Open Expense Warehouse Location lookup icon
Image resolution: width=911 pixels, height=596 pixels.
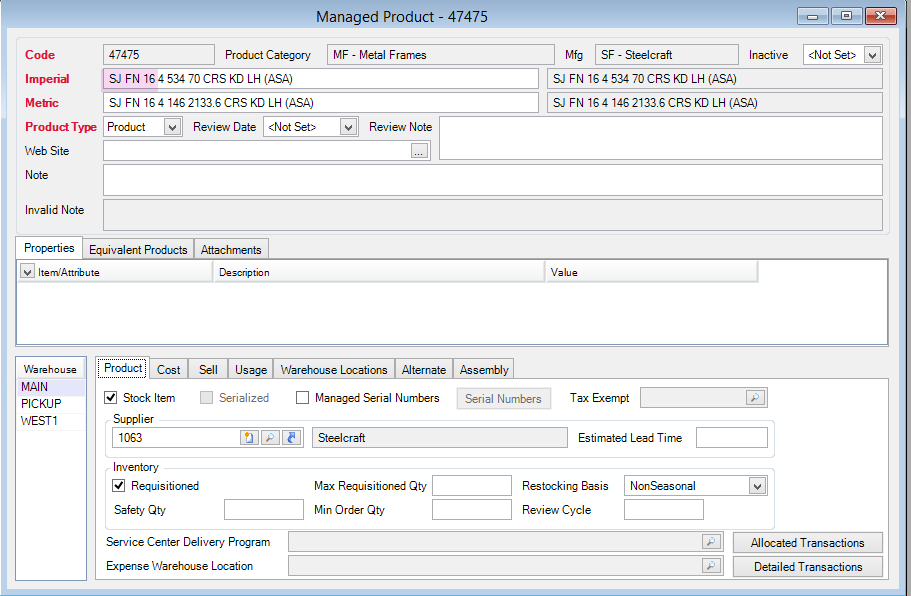pyautogui.click(x=710, y=566)
